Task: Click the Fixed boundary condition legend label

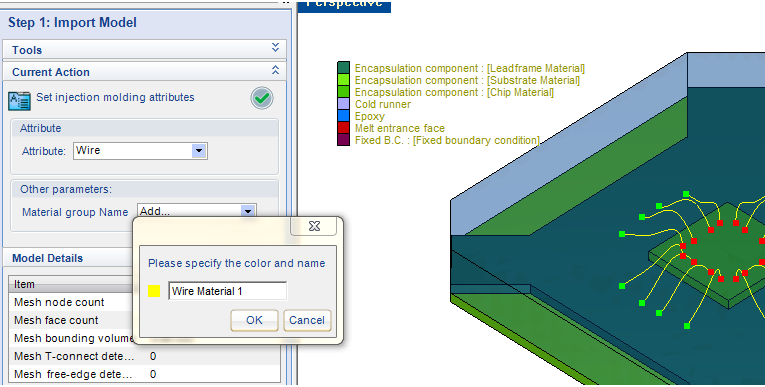Action: [x=447, y=141]
